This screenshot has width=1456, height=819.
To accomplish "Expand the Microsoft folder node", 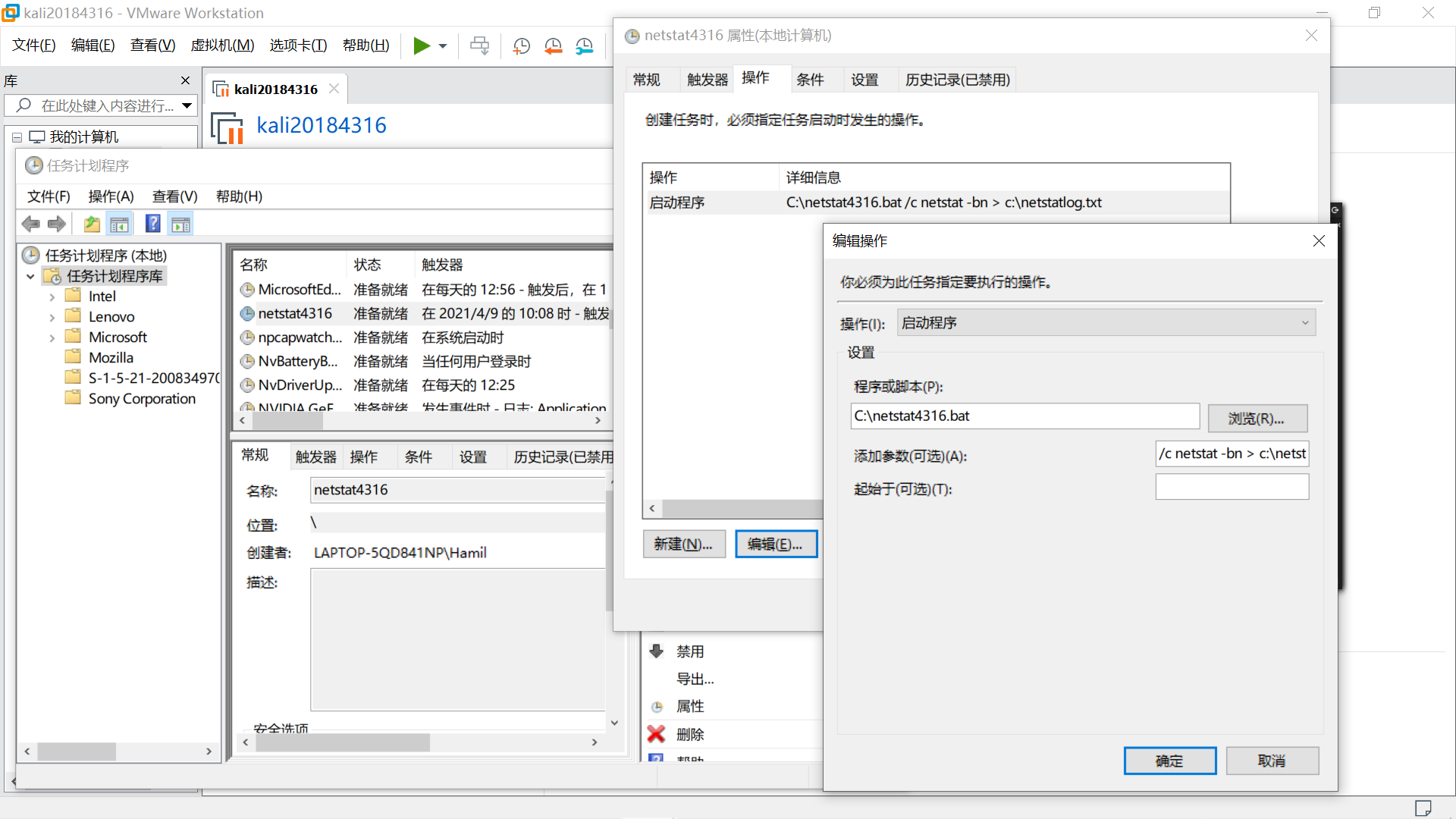I will (x=52, y=337).
